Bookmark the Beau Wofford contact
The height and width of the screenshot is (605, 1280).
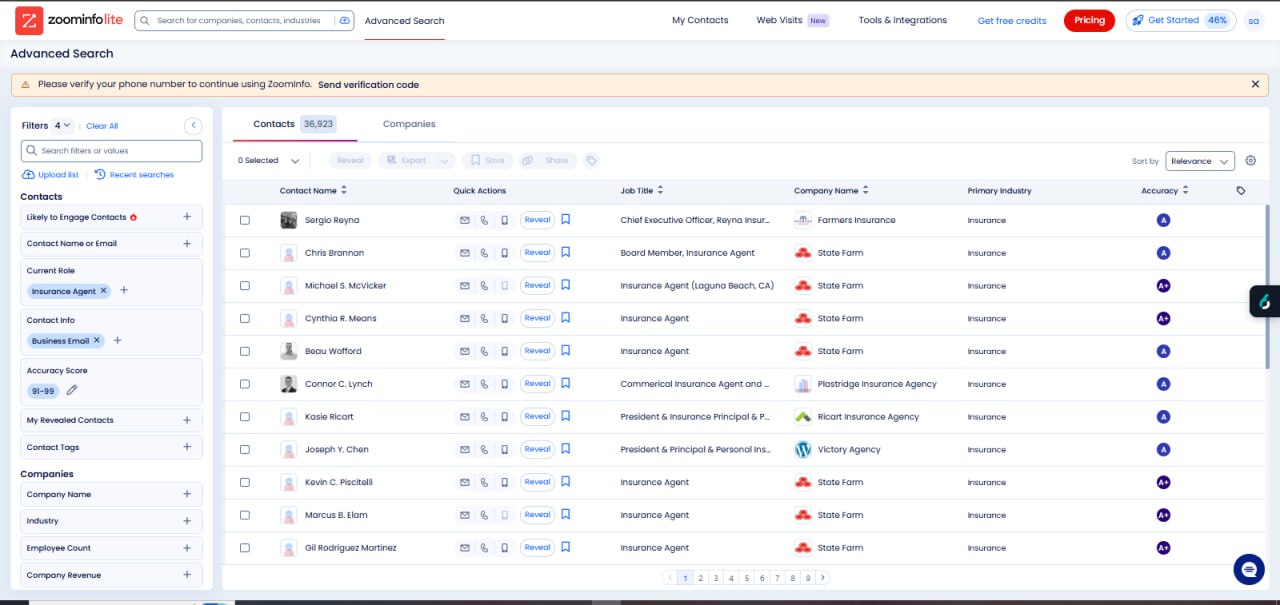(565, 351)
